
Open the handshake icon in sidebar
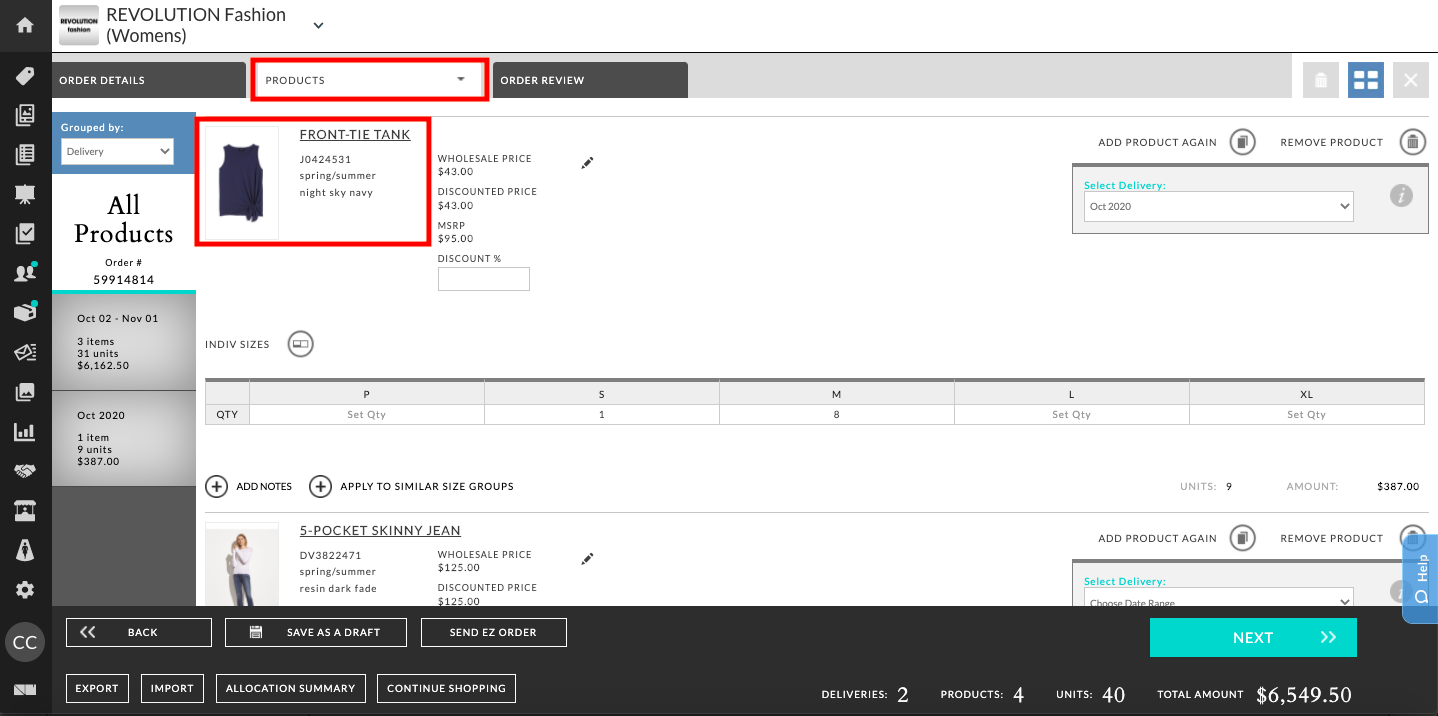25,472
